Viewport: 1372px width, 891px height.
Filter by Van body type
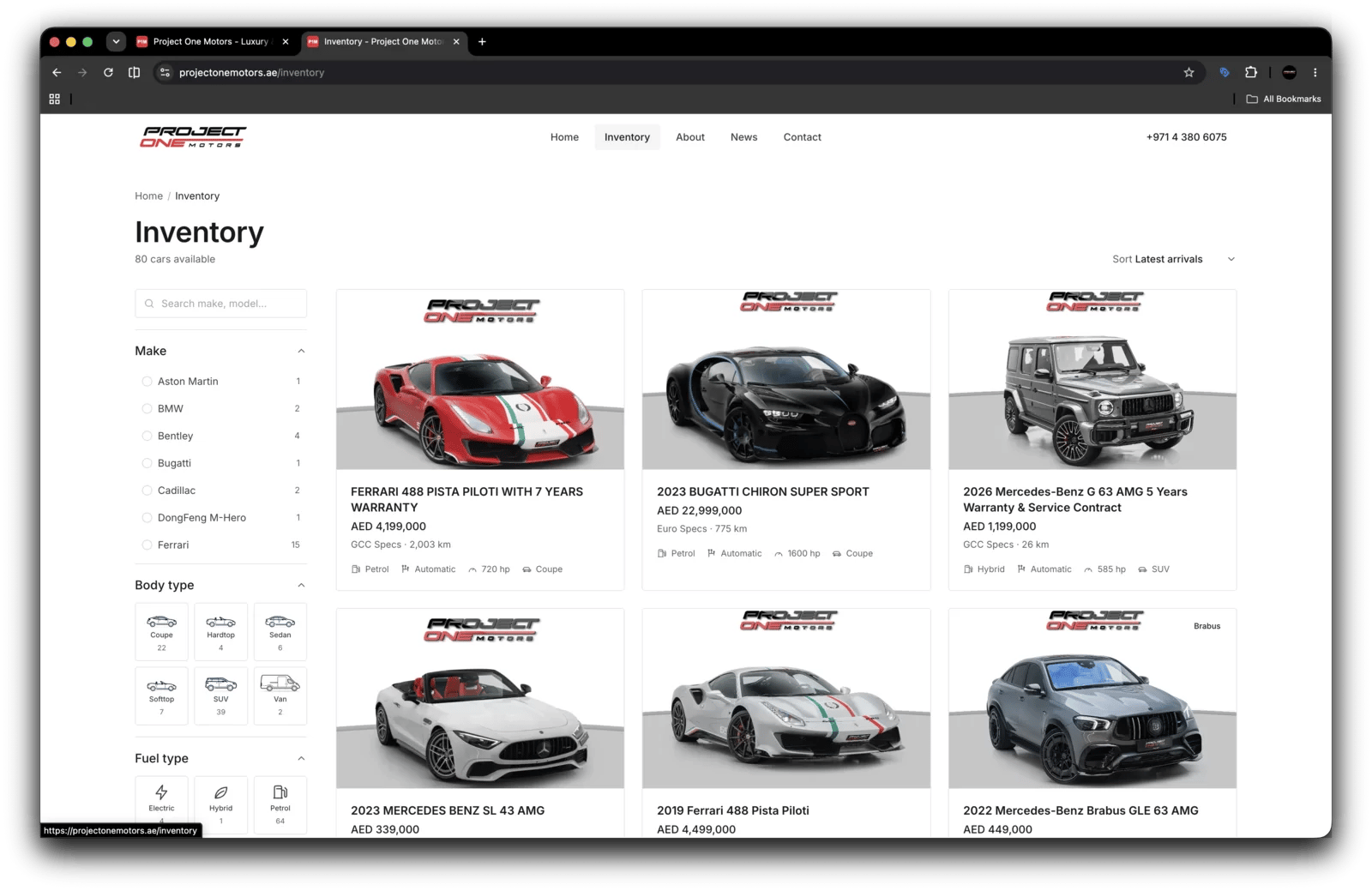[x=280, y=696]
